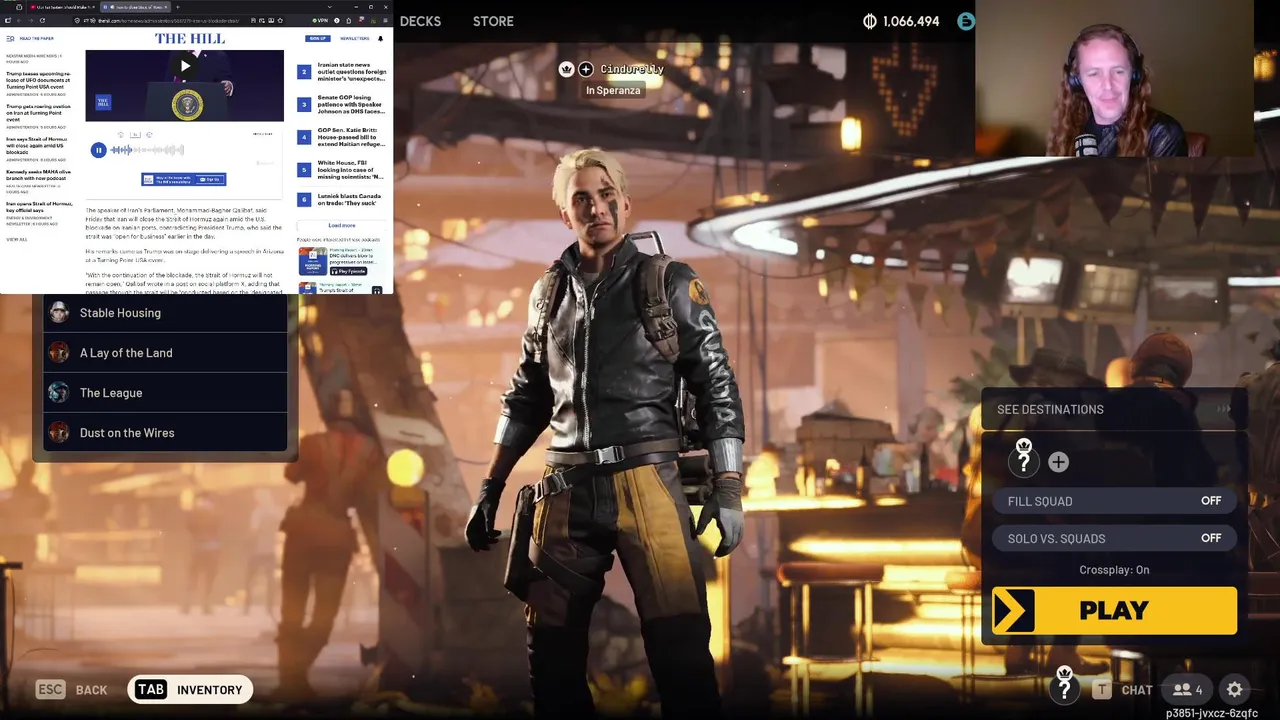
Task: Go back in the browser
Action: click(19, 20)
